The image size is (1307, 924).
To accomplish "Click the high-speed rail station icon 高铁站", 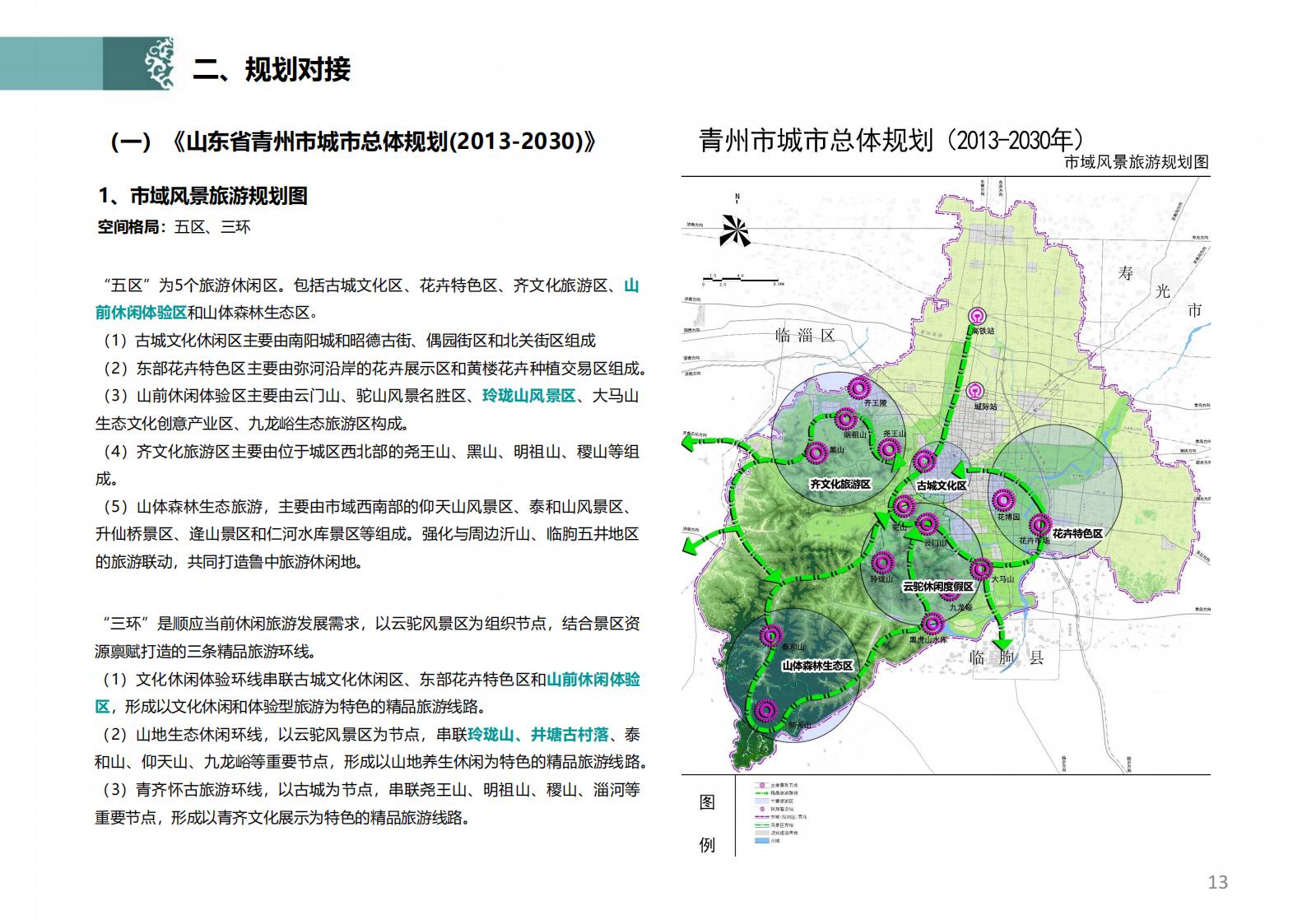I will coord(978,316).
